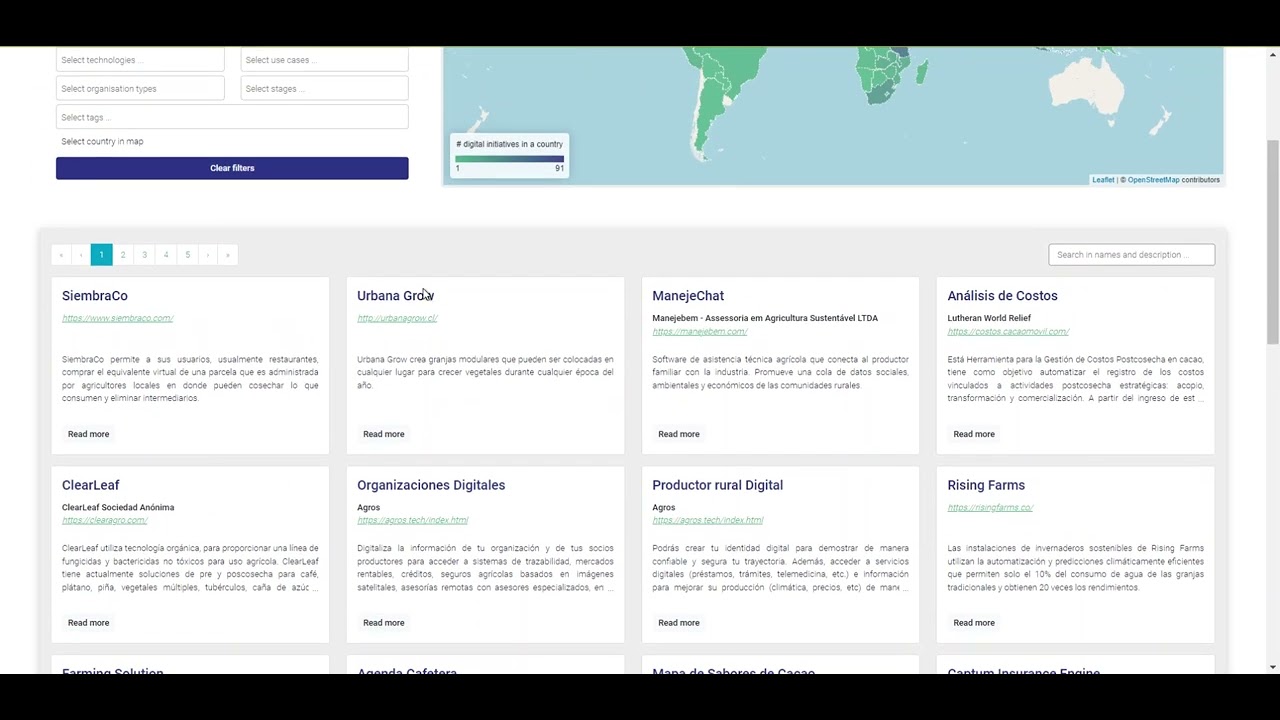Visit agros.tech link under Organizaciones Digitales
Screen dimensions: 1280x720
click(x=412, y=520)
